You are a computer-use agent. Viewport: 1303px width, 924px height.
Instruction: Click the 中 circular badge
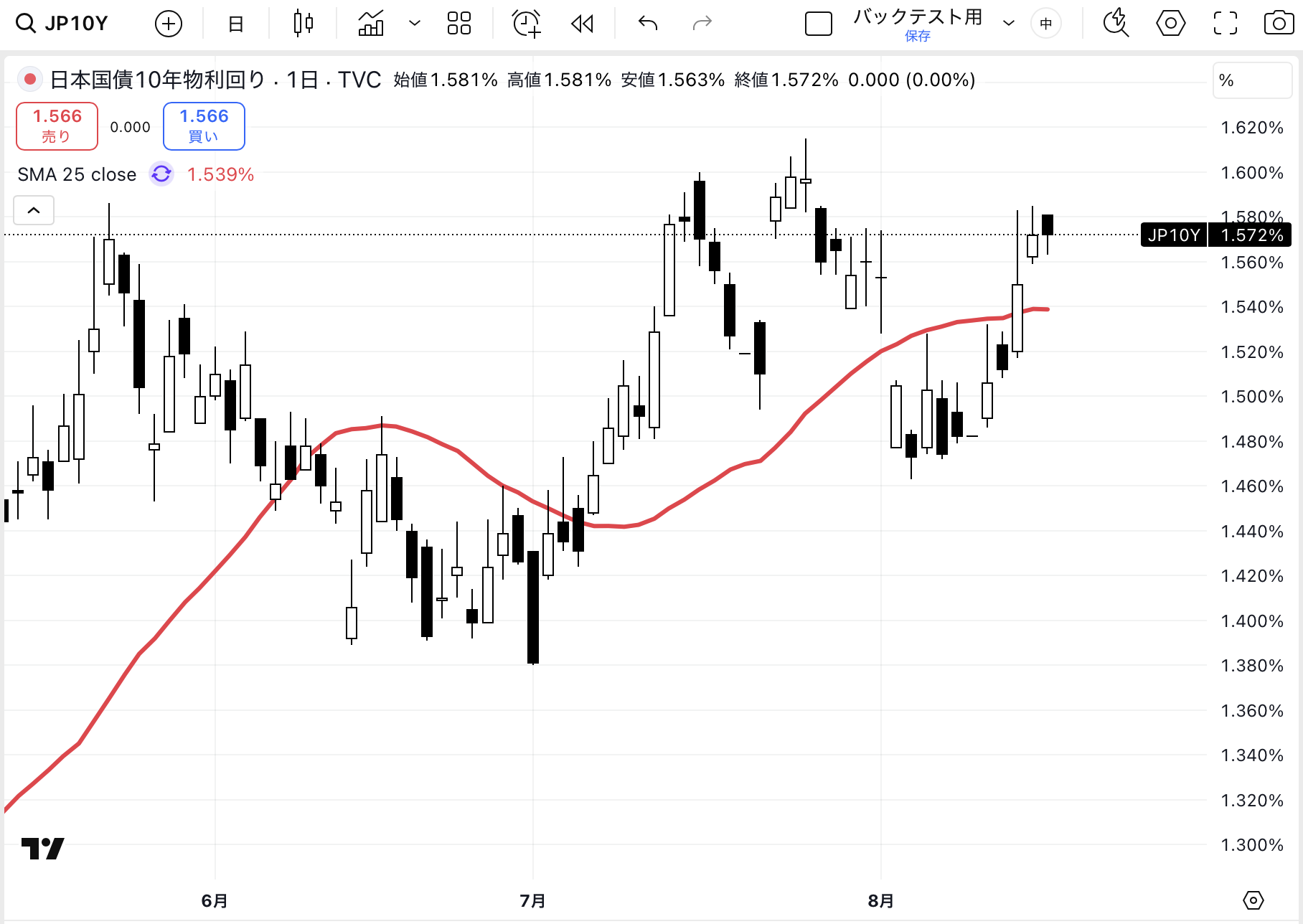click(1046, 24)
